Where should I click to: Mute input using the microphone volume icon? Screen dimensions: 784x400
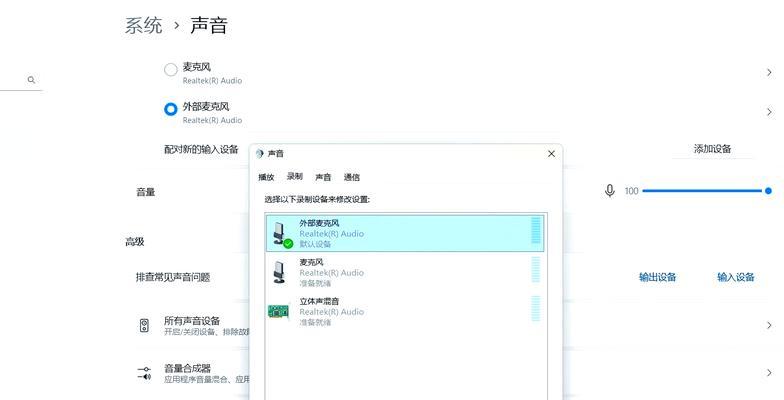pyautogui.click(x=610, y=190)
